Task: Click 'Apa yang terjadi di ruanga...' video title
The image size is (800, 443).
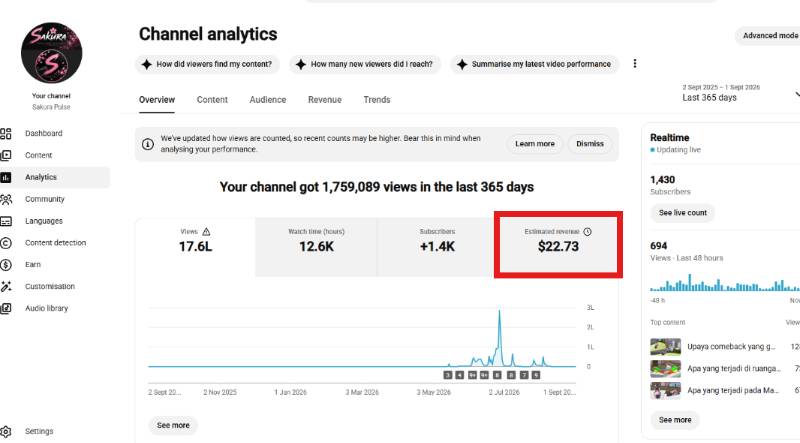Action: [x=734, y=369]
